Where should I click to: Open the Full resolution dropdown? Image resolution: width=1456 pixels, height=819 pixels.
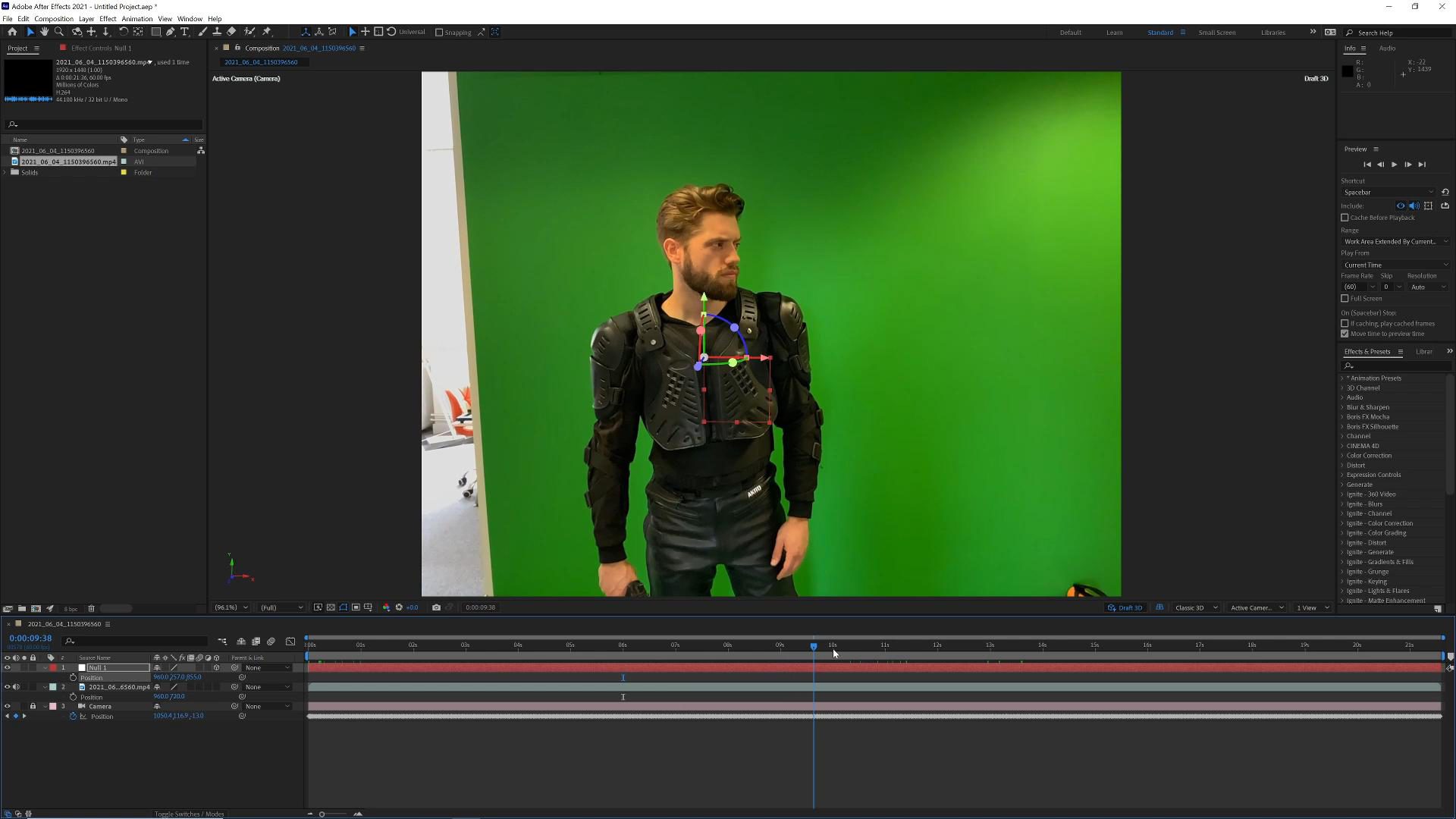[x=281, y=607]
